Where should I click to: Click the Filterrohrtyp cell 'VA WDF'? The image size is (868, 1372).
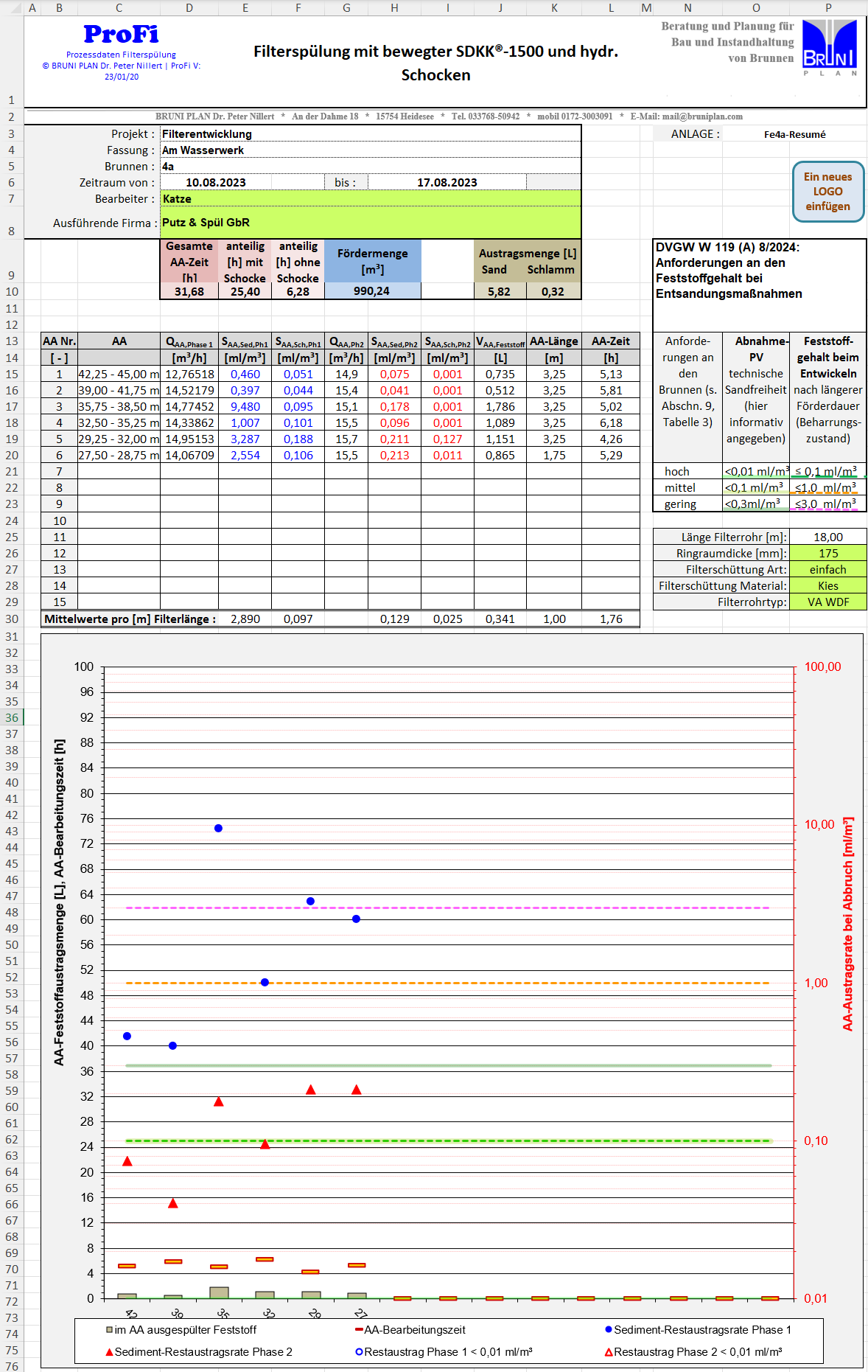click(x=828, y=602)
